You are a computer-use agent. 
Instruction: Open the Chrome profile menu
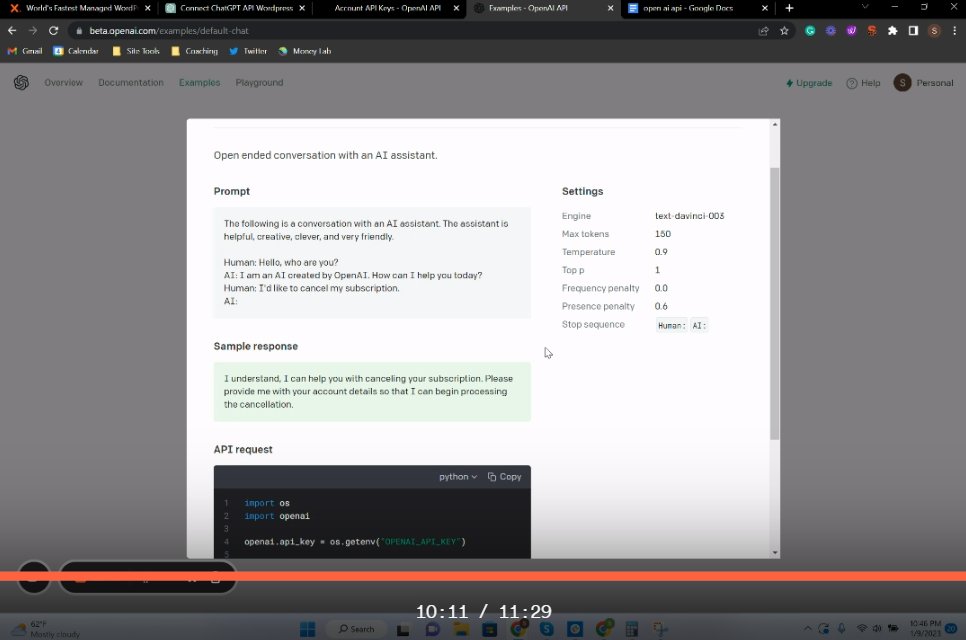coord(934,30)
